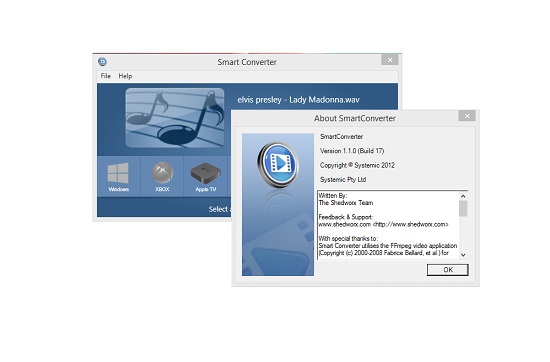Click the music note file thumbnail
550x362 pixels.
point(175,118)
